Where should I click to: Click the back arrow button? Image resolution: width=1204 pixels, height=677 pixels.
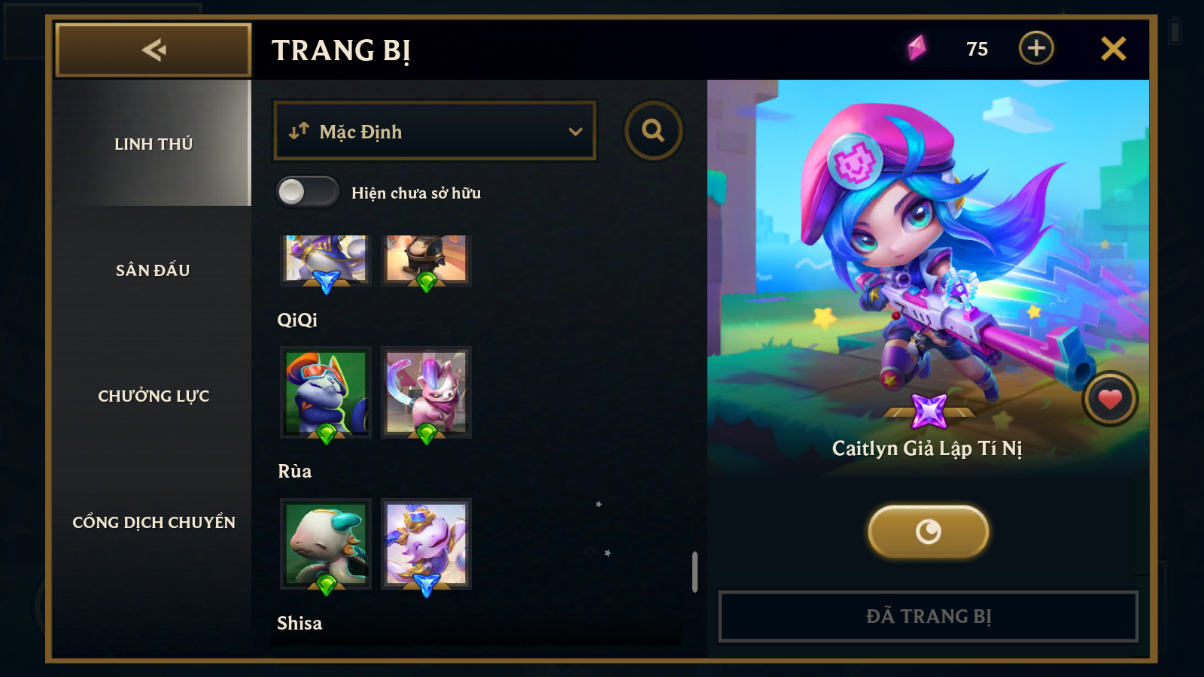pos(153,50)
